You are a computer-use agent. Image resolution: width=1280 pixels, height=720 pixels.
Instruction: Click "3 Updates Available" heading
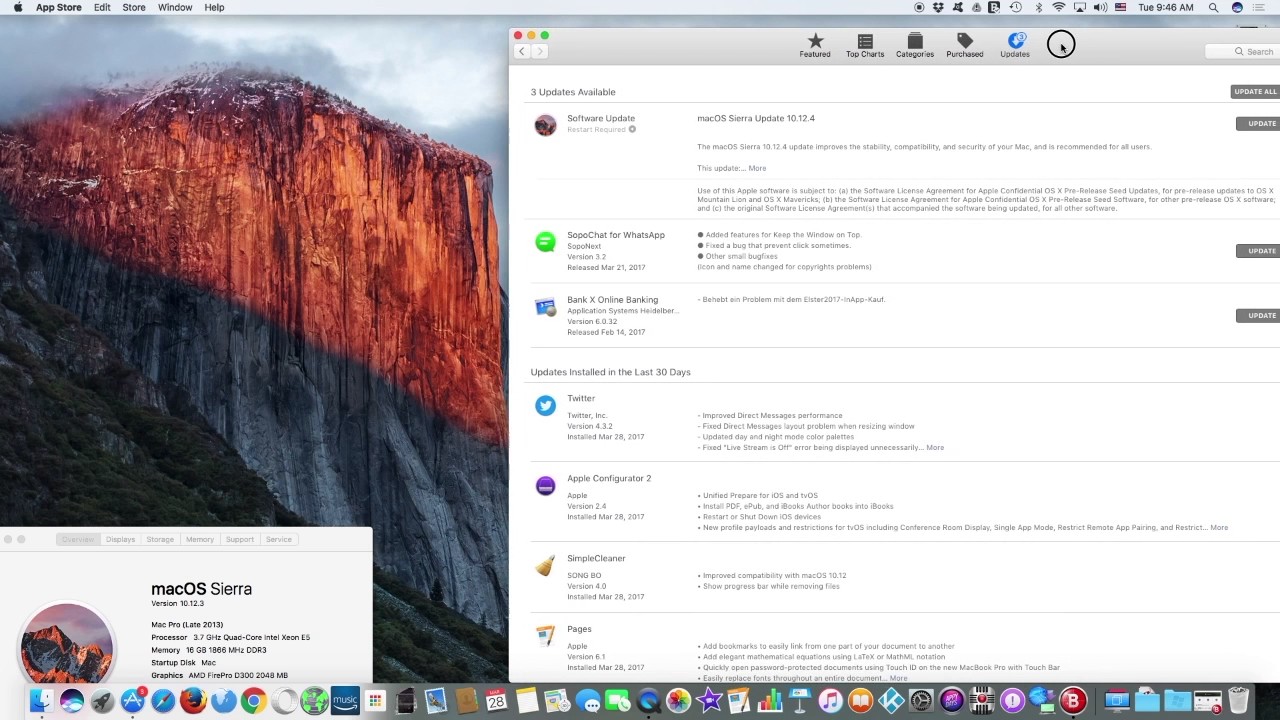(x=573, y=92)
